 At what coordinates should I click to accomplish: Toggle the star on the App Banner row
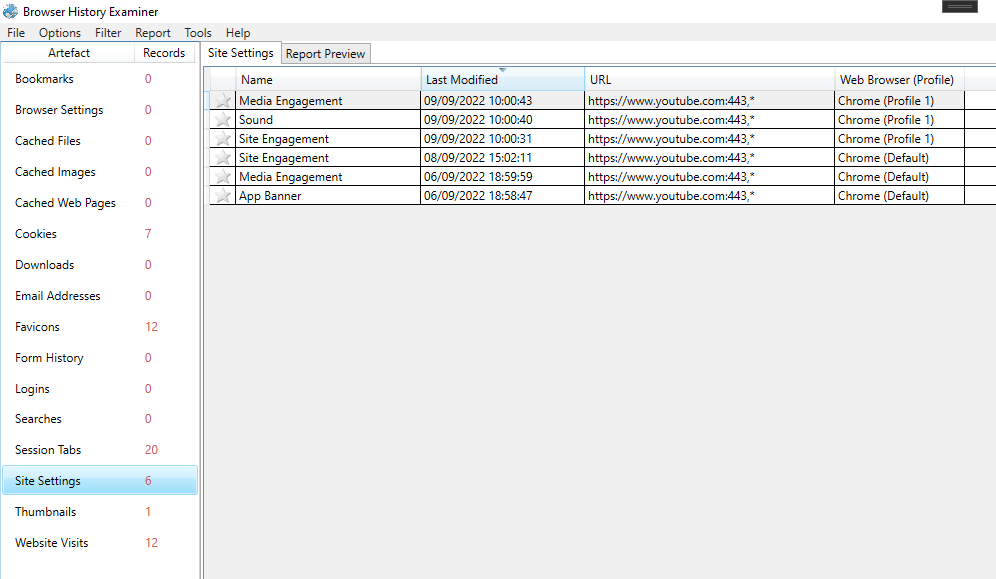221,195
